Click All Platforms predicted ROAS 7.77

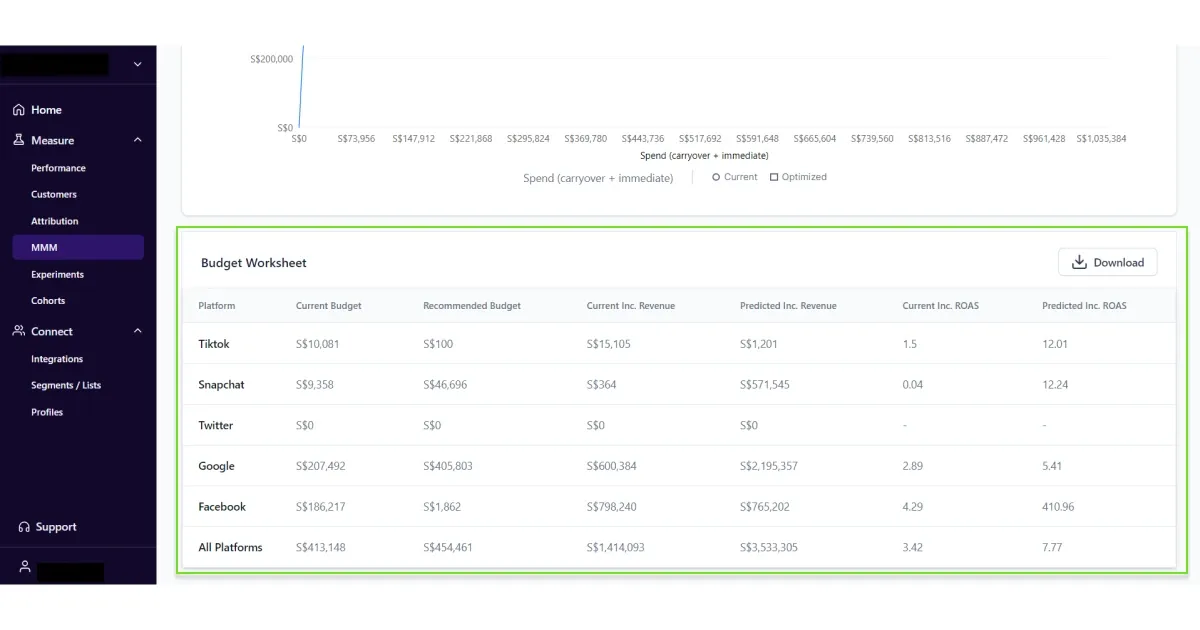click(x=1052, y=547)
